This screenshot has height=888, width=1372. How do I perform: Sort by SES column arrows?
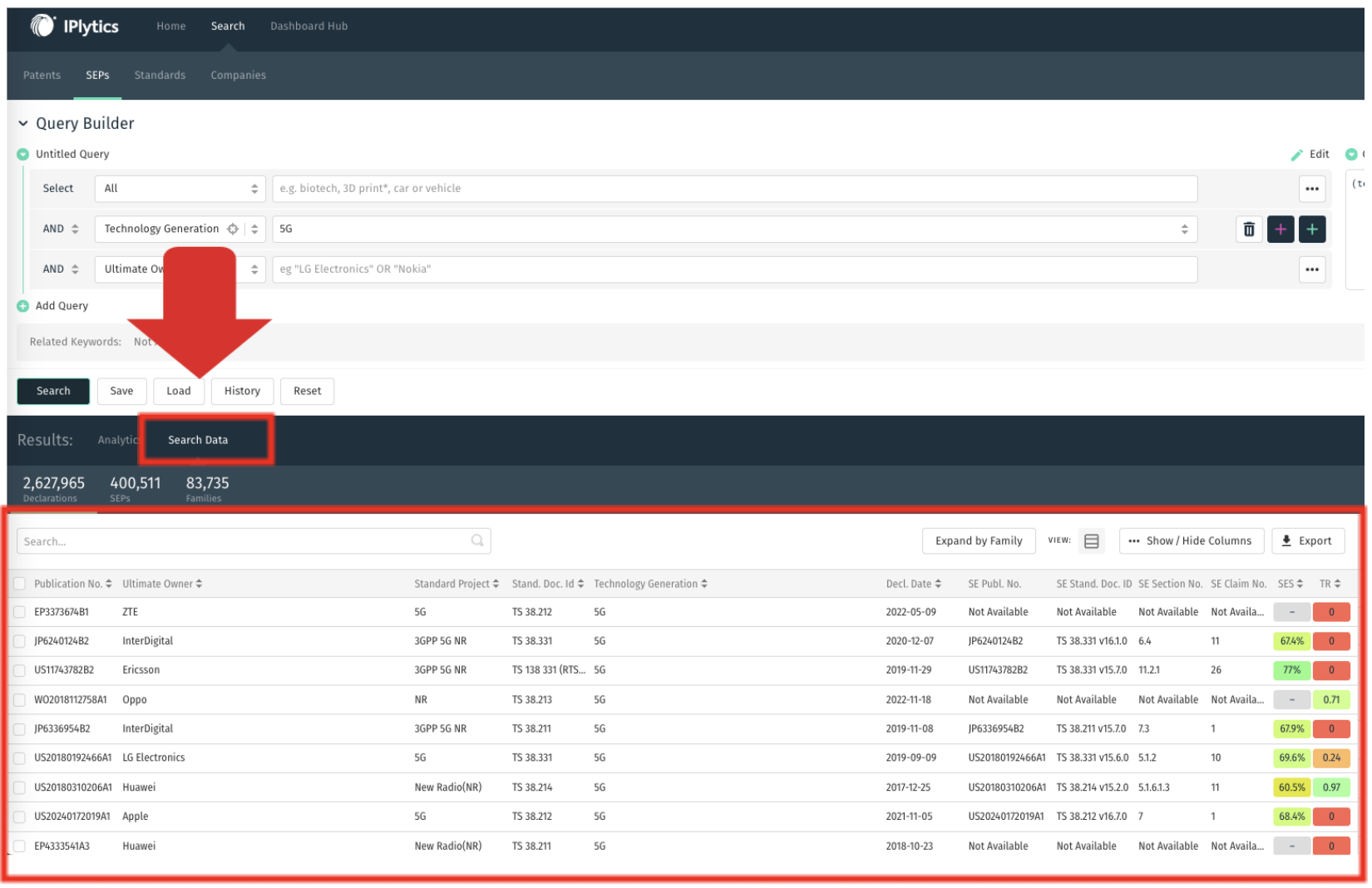pos(1300,584)
